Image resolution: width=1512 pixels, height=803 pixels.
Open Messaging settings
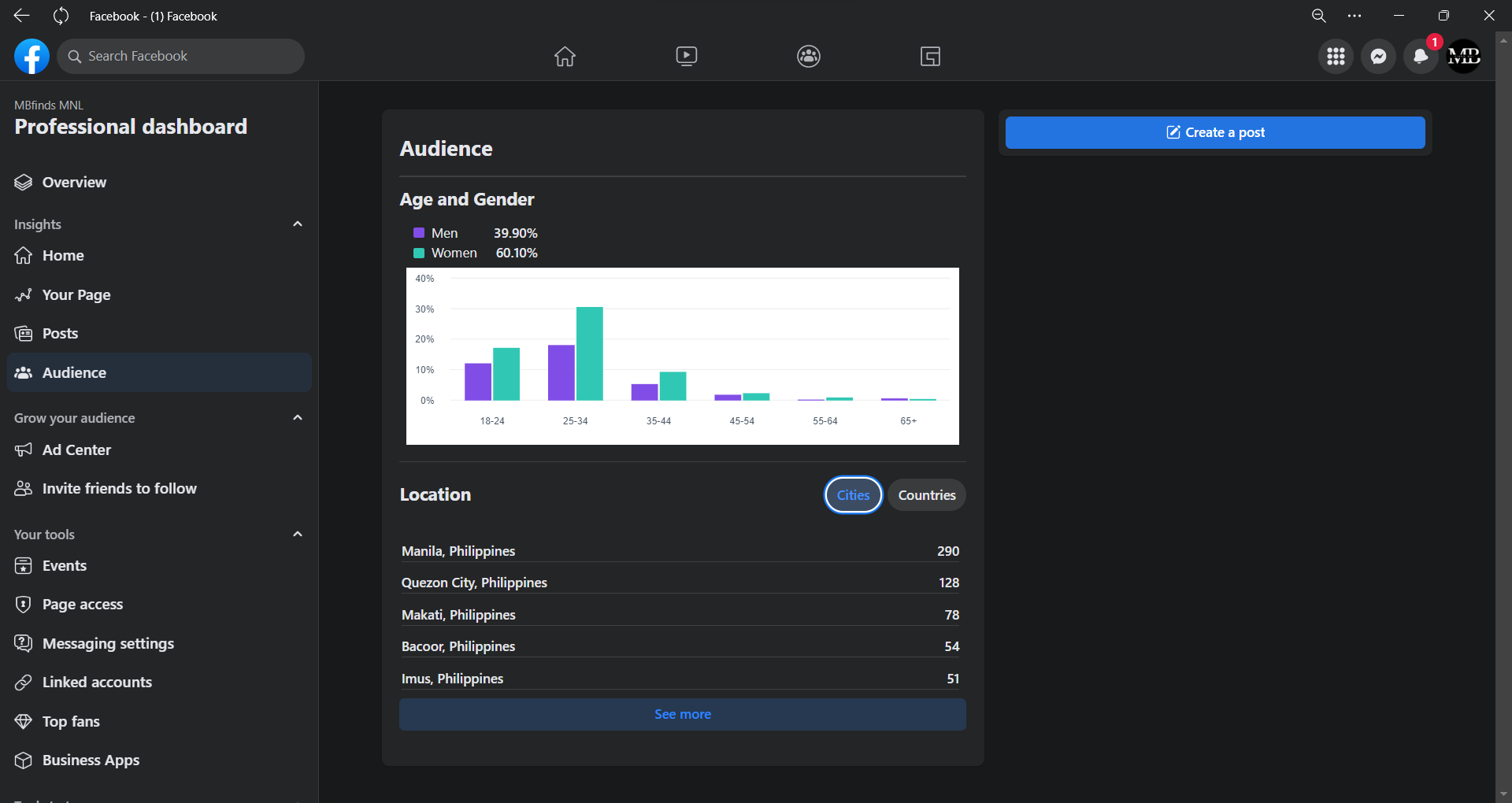[x=159, y=643]
